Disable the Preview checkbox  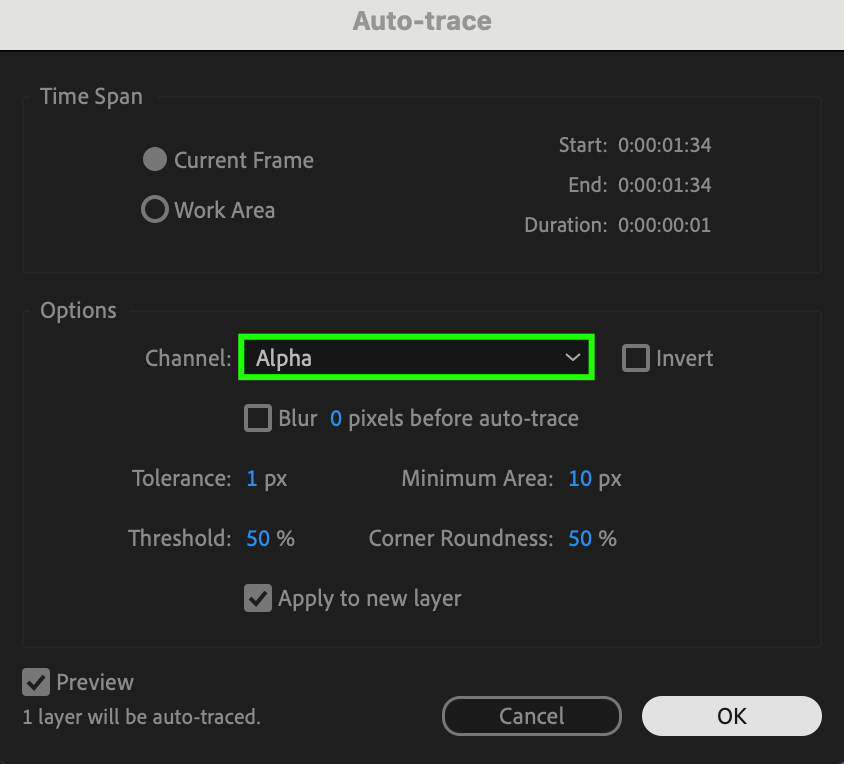(36, 683)
